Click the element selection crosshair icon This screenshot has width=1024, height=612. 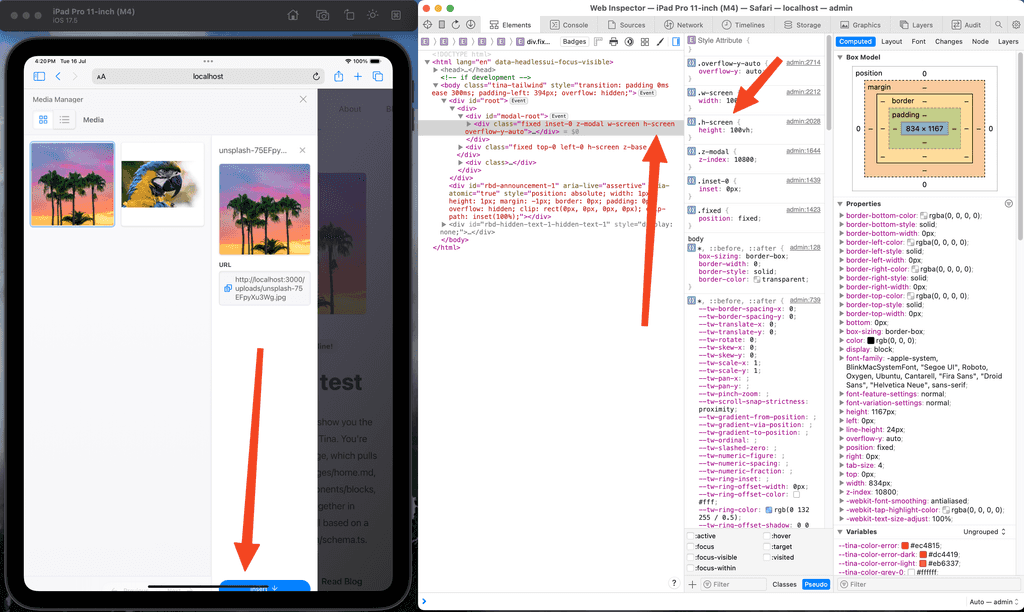tap(428, 24)
